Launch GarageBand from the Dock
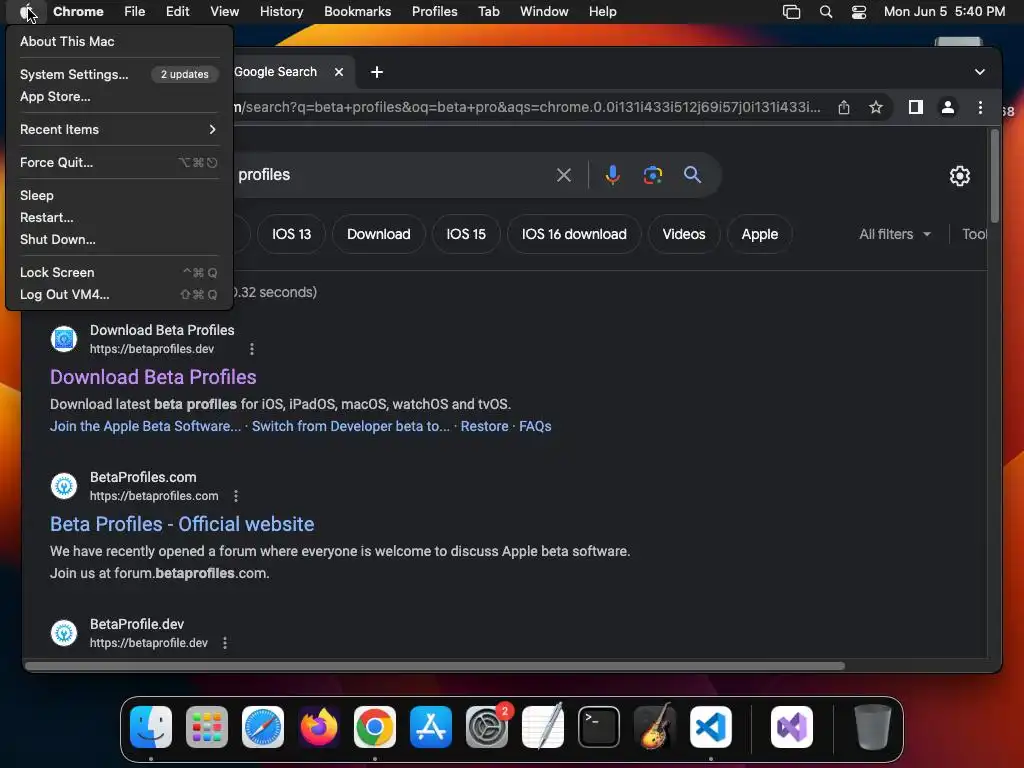1024x768 pixels. 655,727
